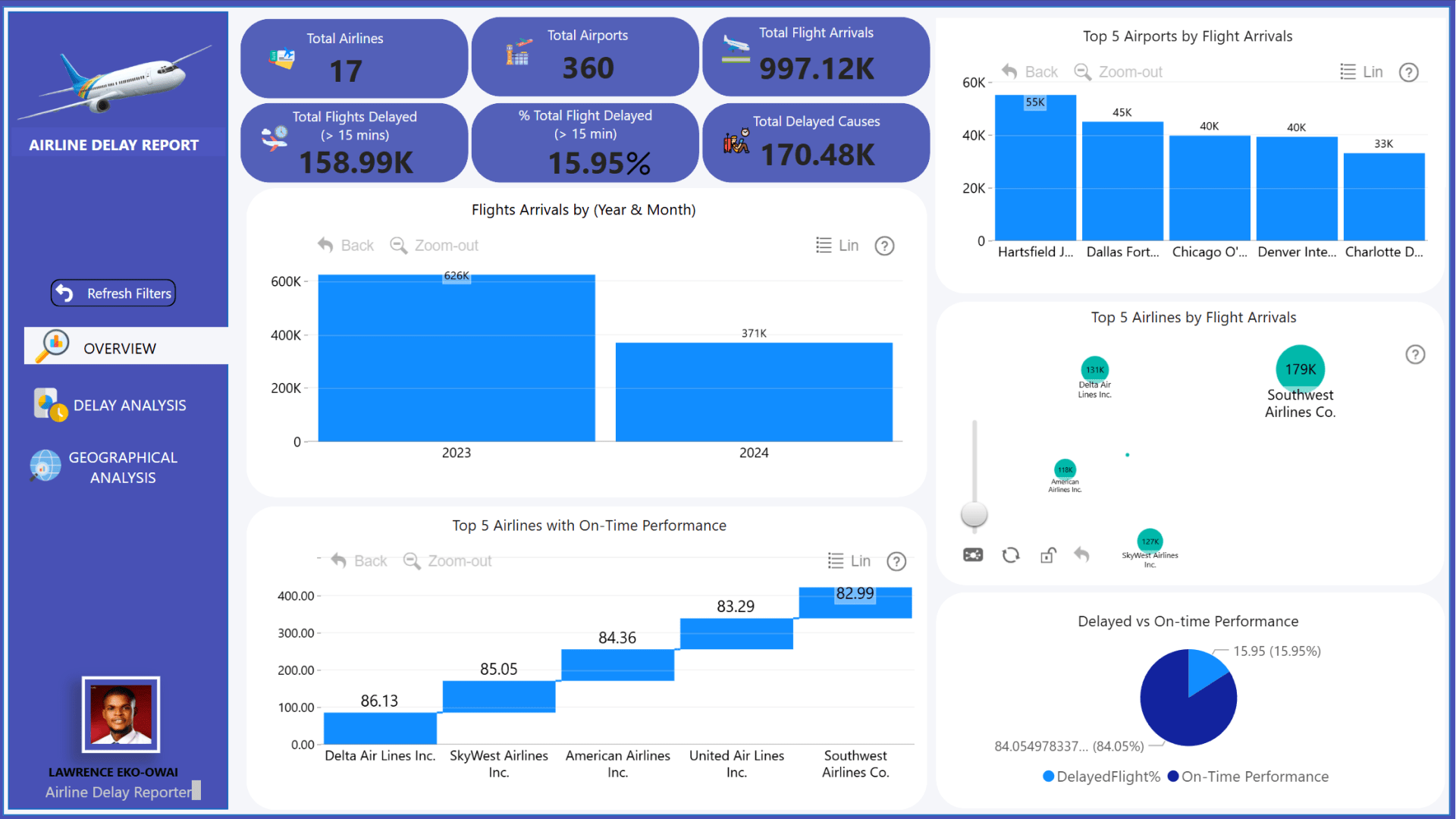
Task: Select the DelayedFlight% pie slice
Action: click(x=1206, y=671)
